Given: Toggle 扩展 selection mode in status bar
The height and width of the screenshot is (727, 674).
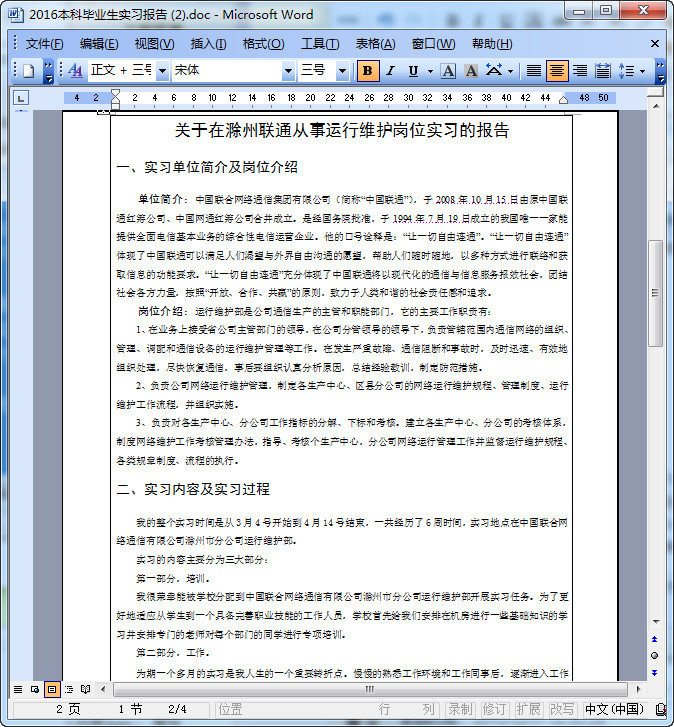Looking at the screenshot, I should [x=528, y=709].
